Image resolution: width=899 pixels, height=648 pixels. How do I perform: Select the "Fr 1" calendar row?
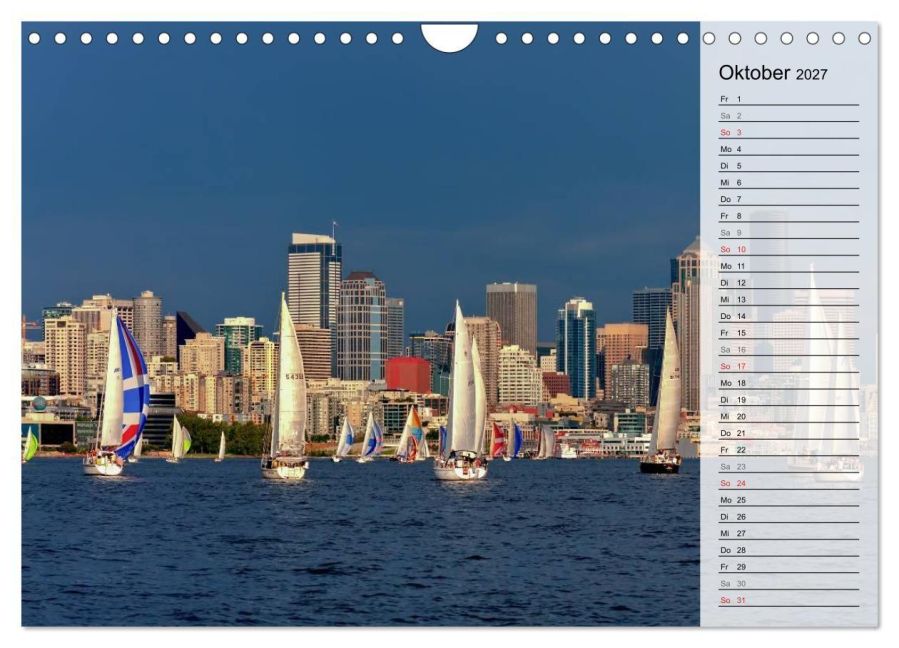coord(789,99)
